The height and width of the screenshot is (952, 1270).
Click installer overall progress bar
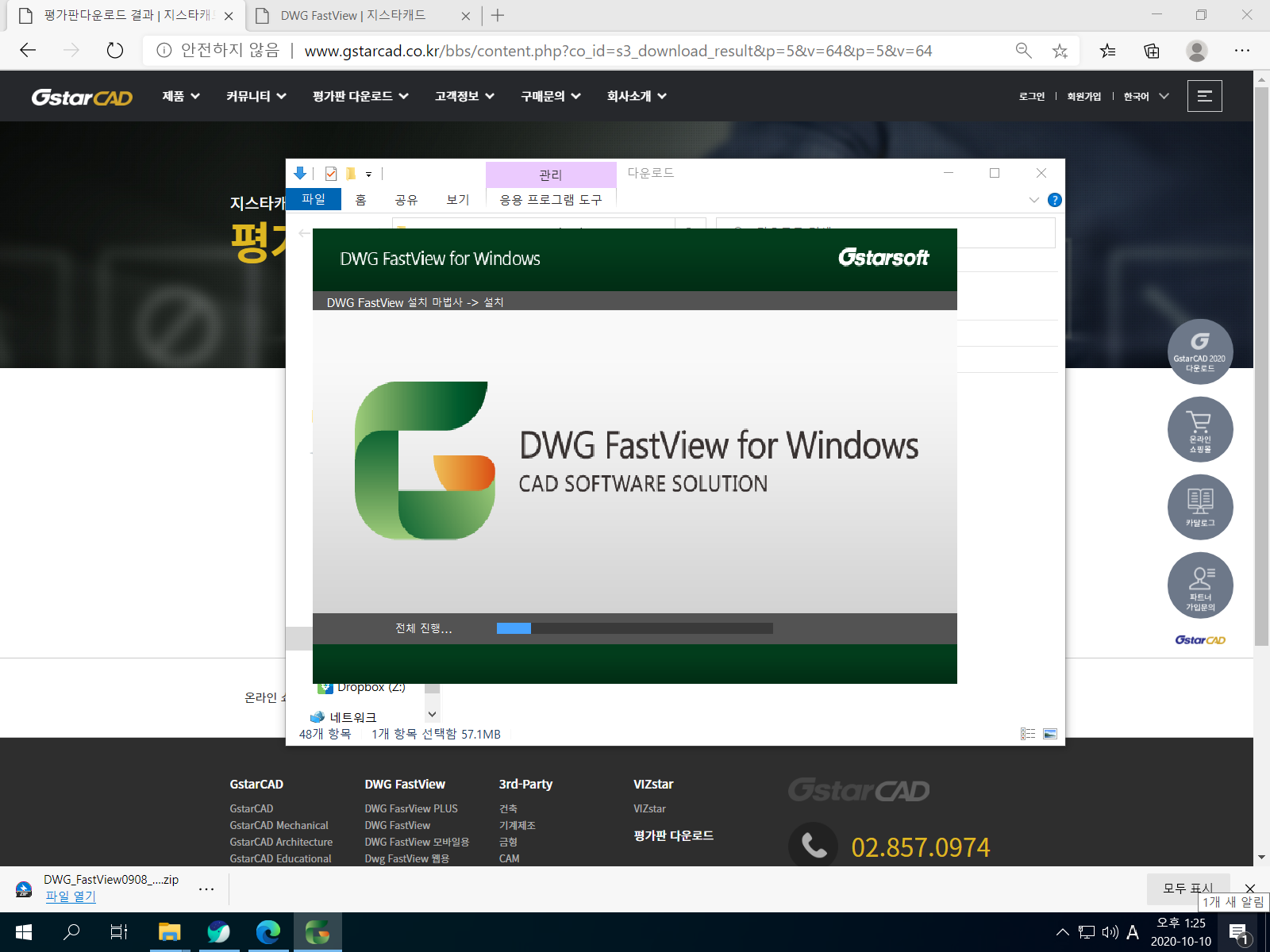pyautogui.click(x=634, y=628)
